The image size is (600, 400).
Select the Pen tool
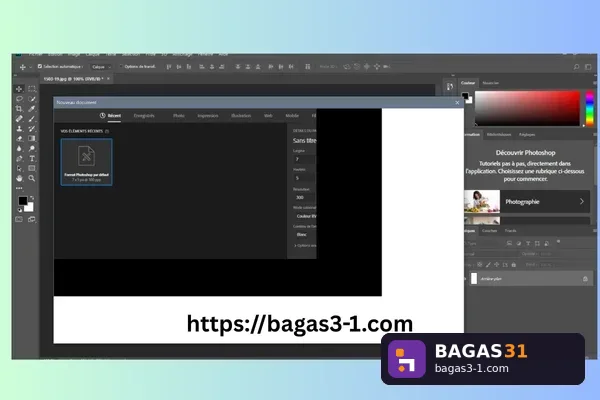(x=19, y=158)
